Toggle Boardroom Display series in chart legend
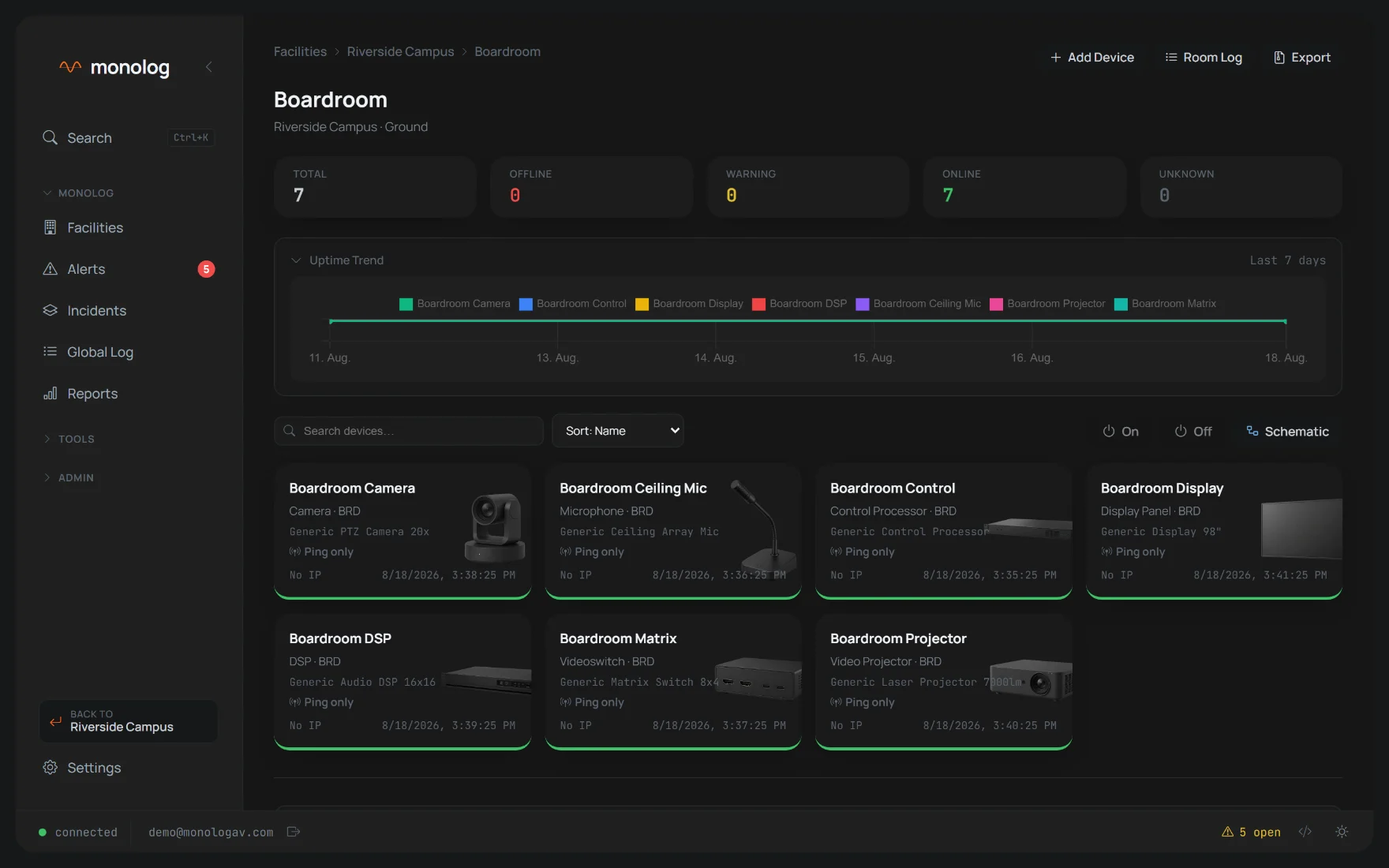This screenshot has width=1389, height=868. tap(690, 304)
